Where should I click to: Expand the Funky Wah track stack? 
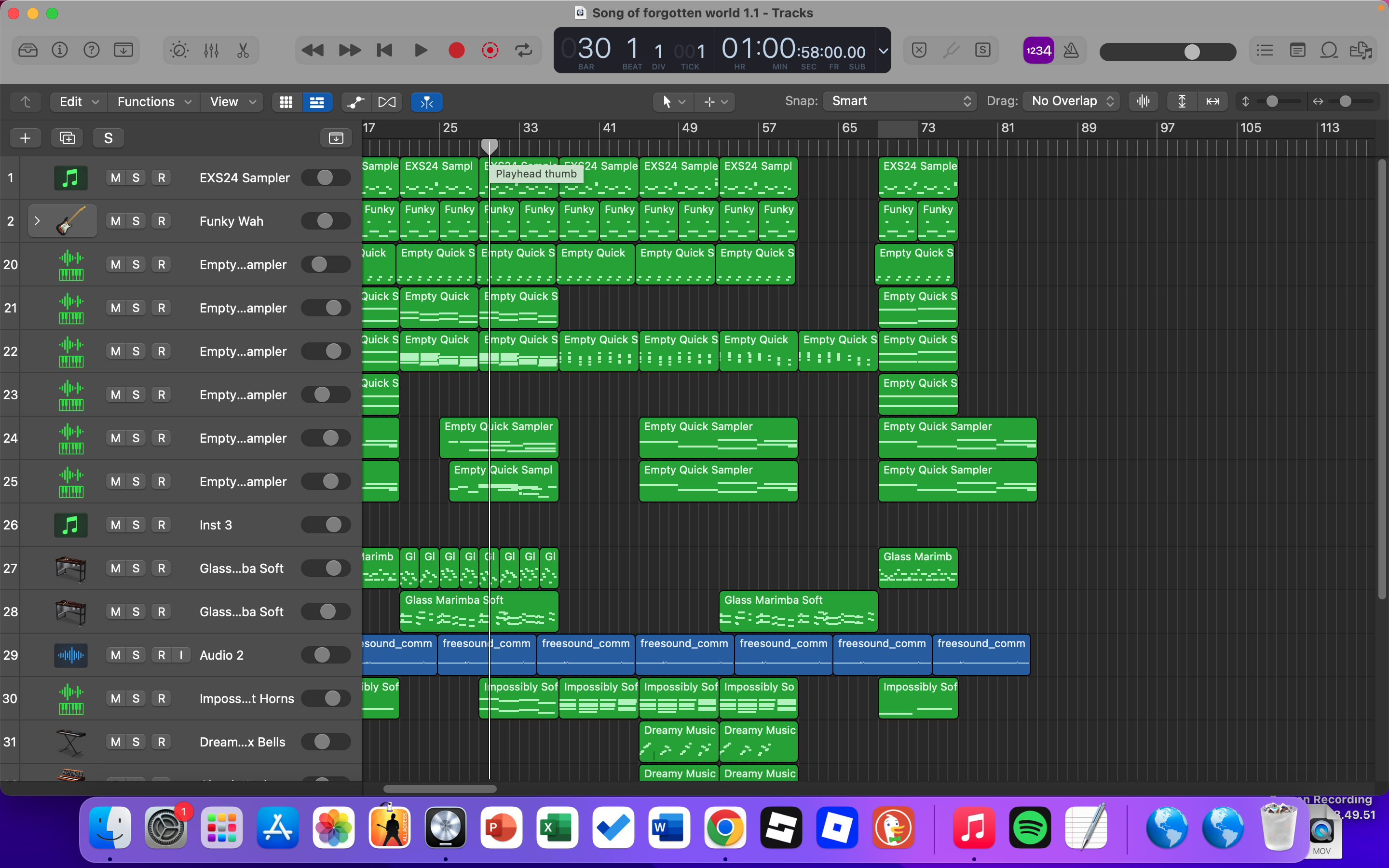(37, 221)
